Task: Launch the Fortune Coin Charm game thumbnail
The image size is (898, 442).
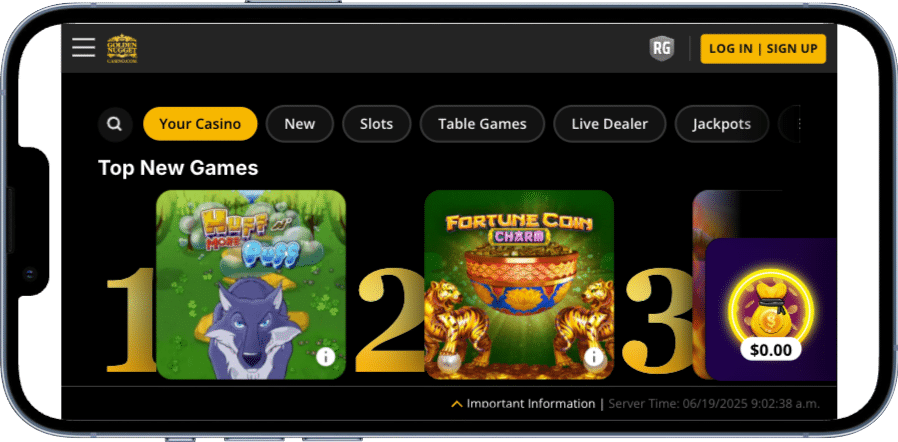Action: click(x=519, y=285)
